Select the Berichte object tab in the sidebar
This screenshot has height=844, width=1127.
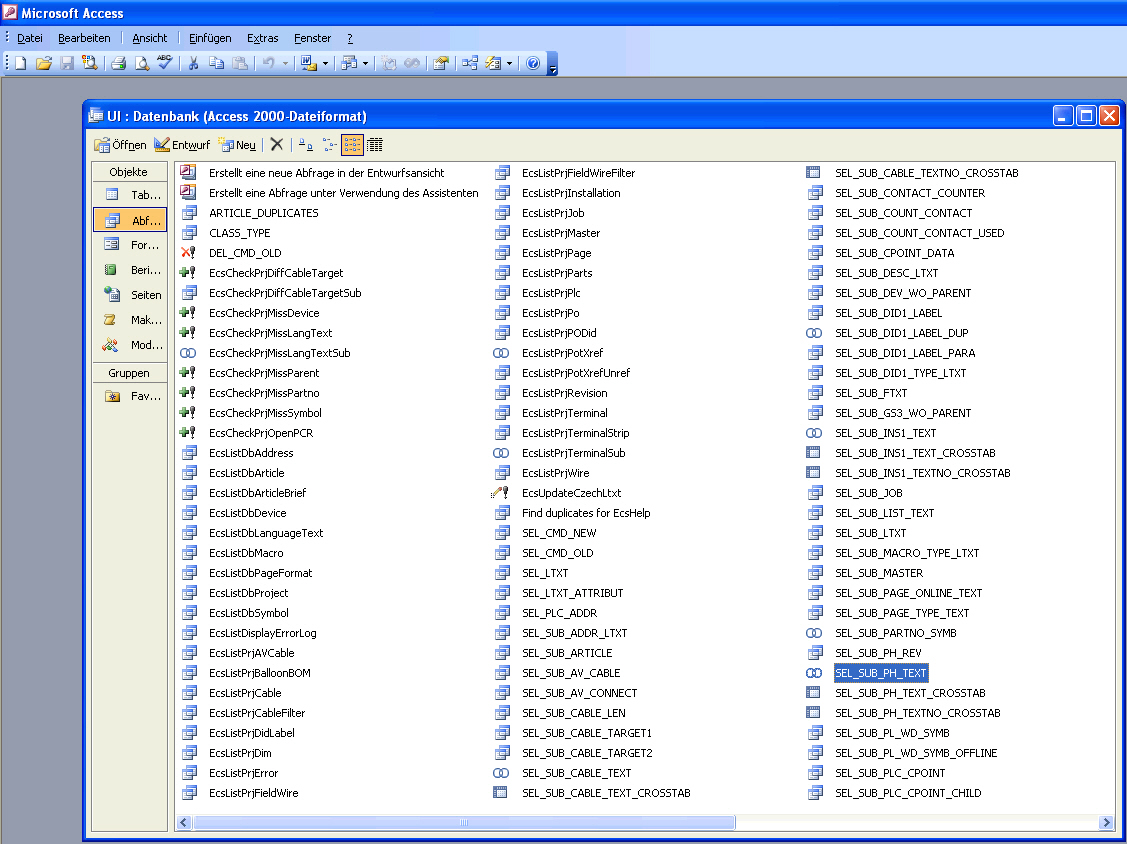(x=129, y=270)
